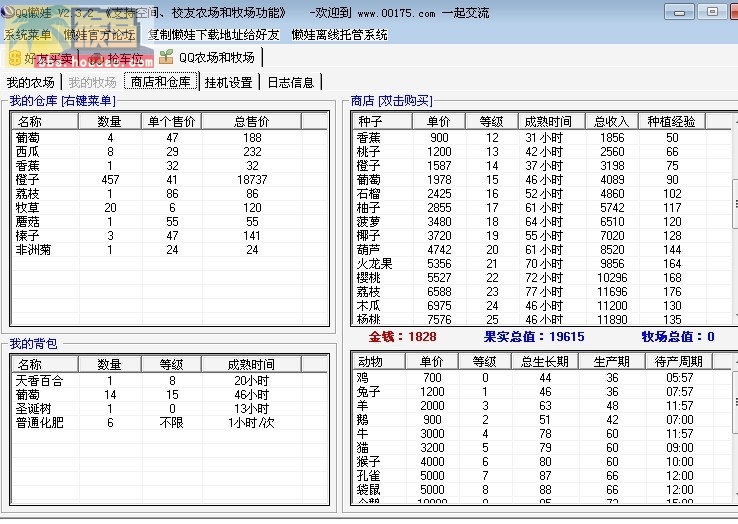The height and width of the screenshot is (524, 738).
Task: Click the 果实总值：19615 value text
Action: coord(534,337)
